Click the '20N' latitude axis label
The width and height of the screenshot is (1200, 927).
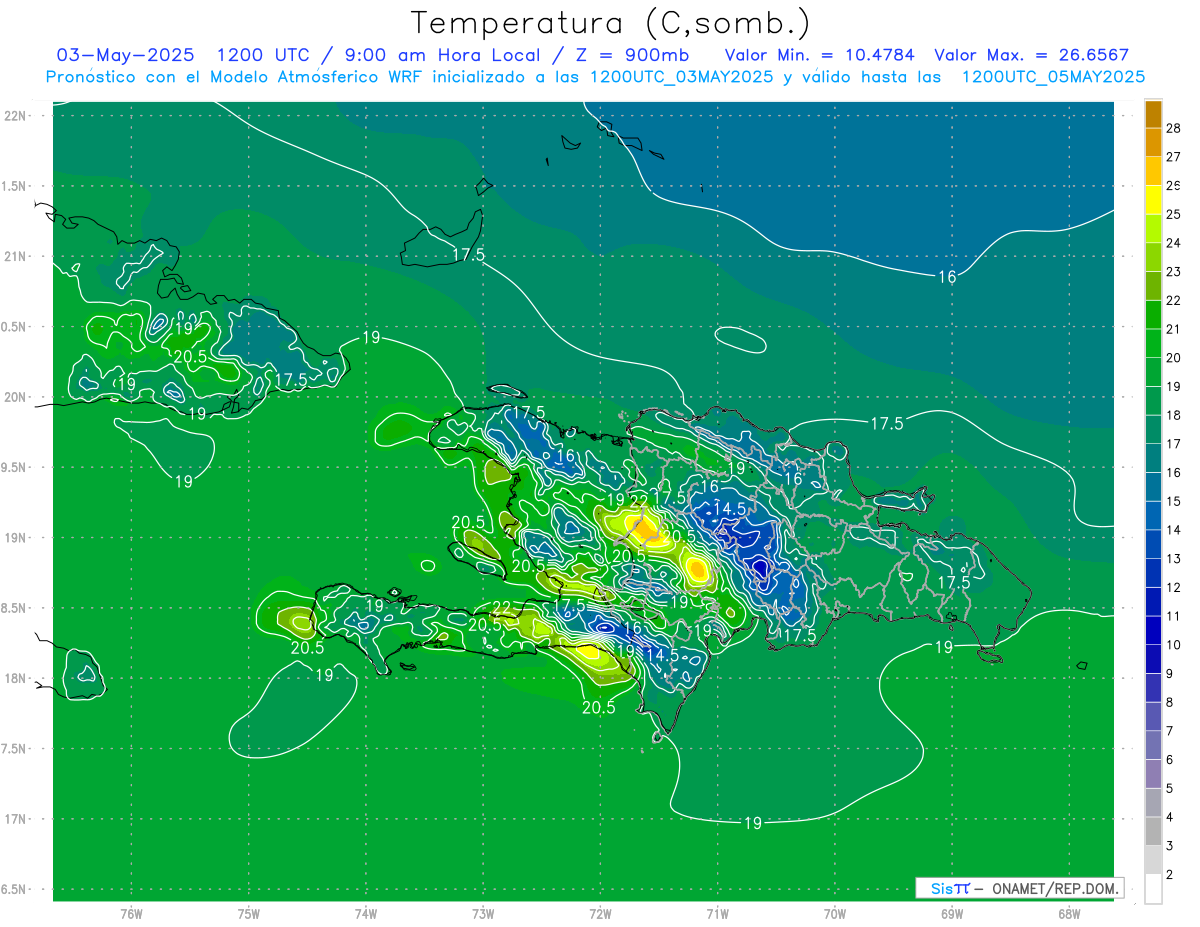tap(15, 397)
